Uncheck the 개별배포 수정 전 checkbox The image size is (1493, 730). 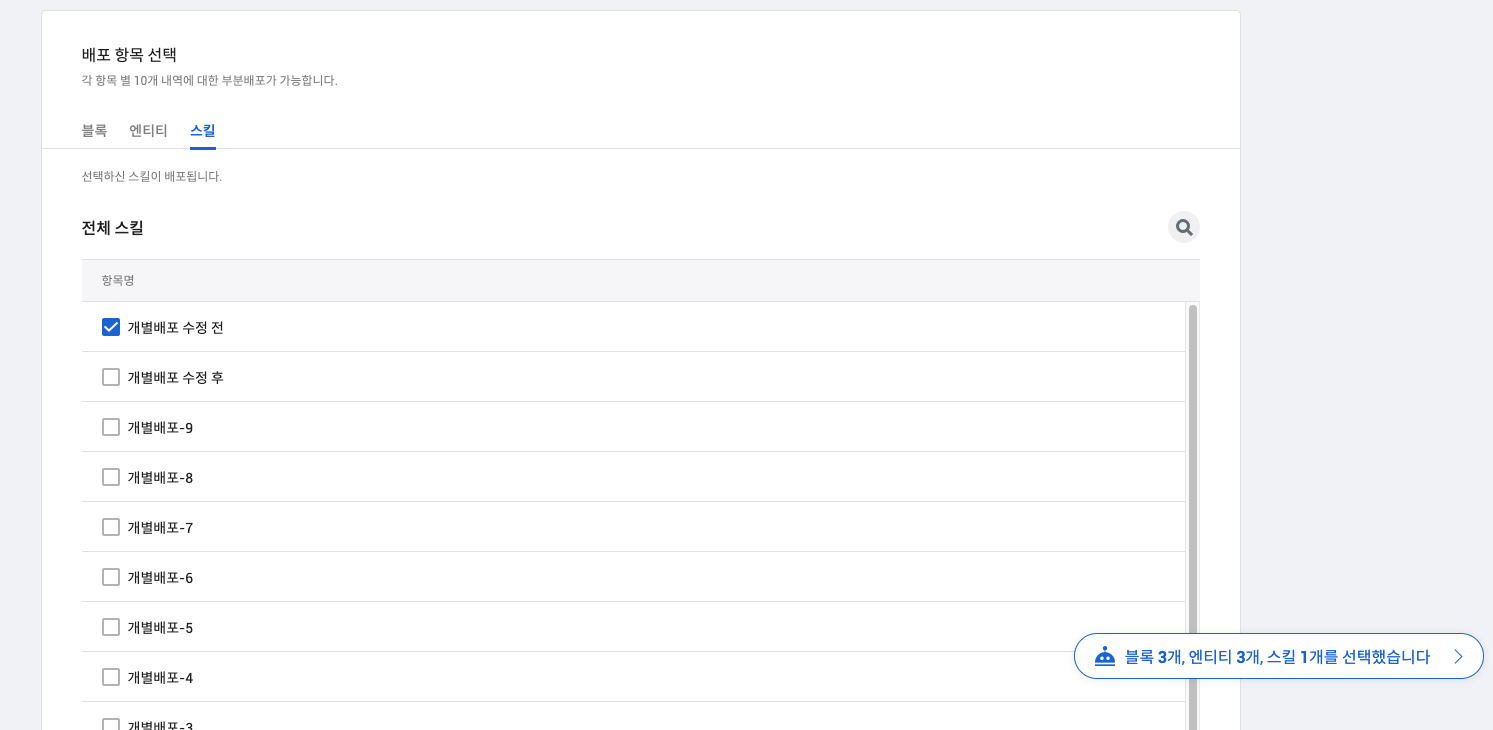coord(111,327)
